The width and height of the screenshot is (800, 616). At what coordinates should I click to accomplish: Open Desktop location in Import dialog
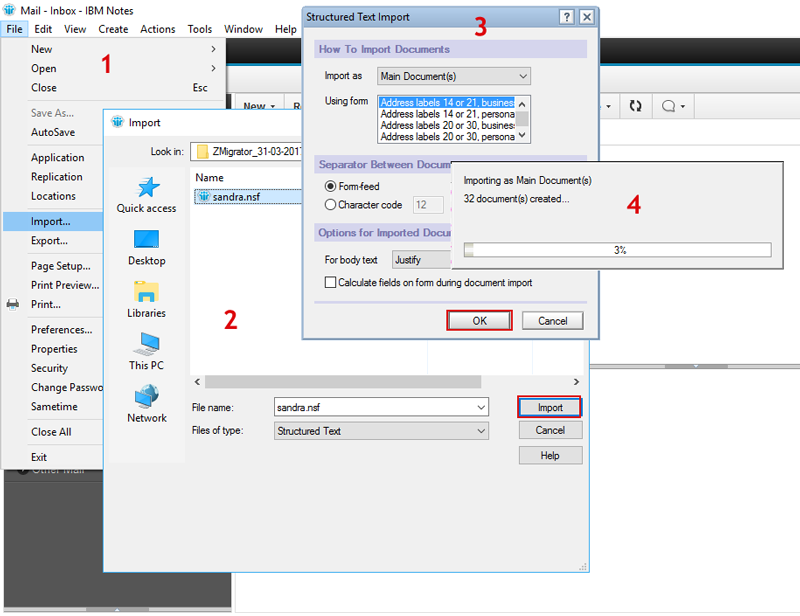(146, 248)
